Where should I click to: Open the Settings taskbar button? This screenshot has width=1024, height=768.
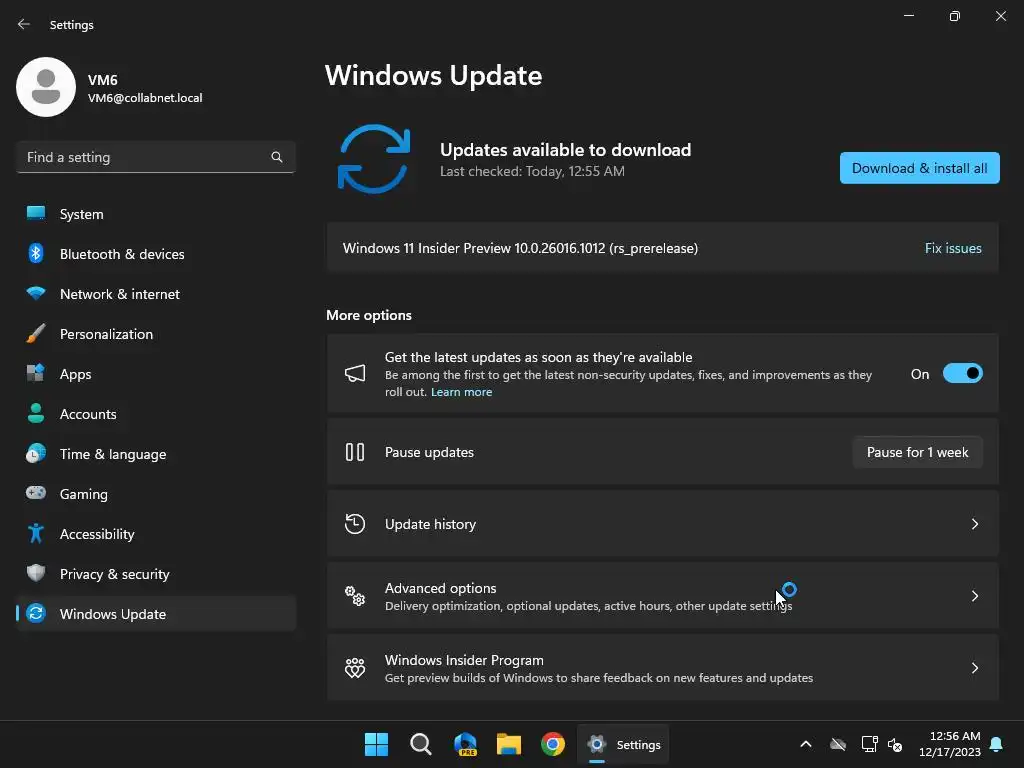623,744
